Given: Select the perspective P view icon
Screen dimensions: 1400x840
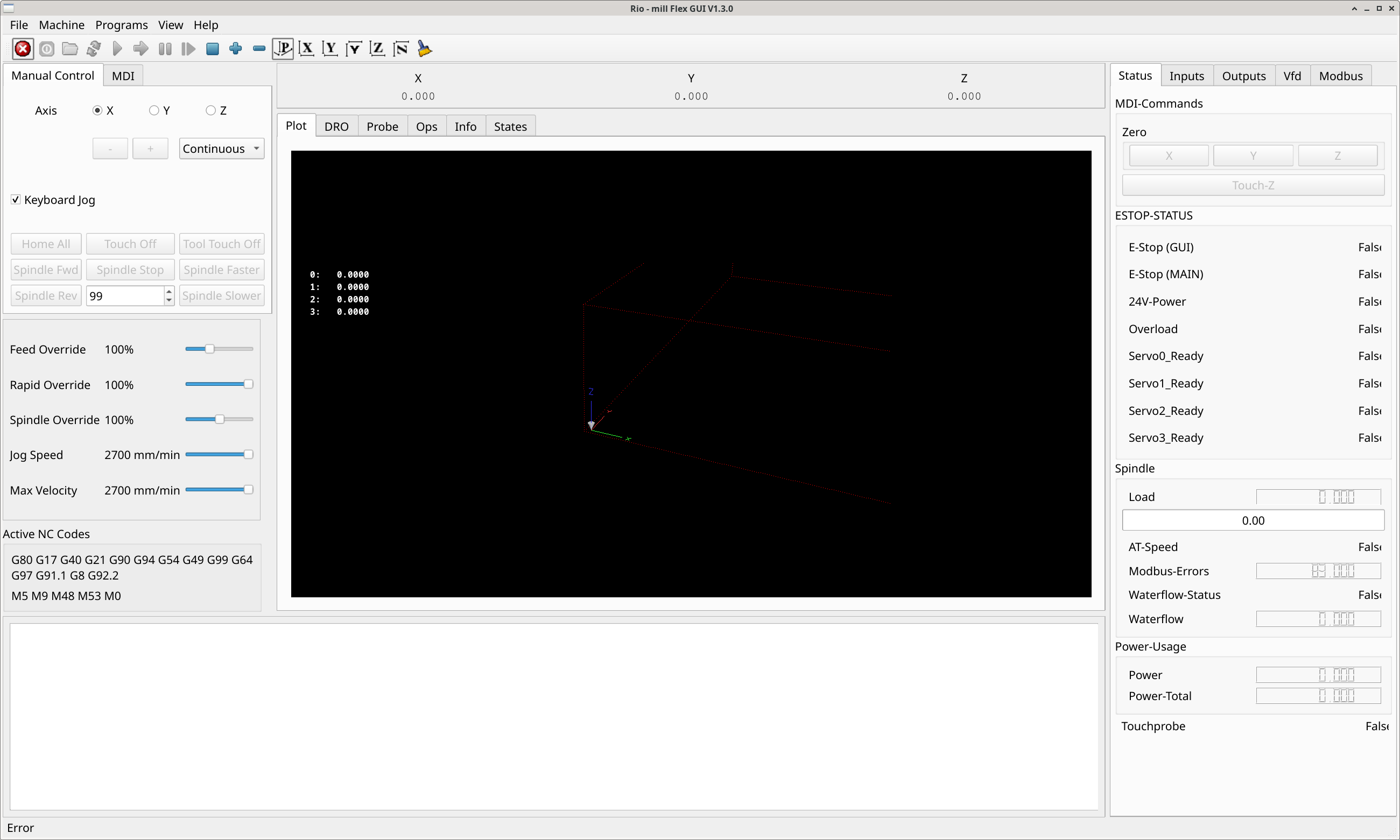Looking at the screenshot, I should (x=283, y=48).
